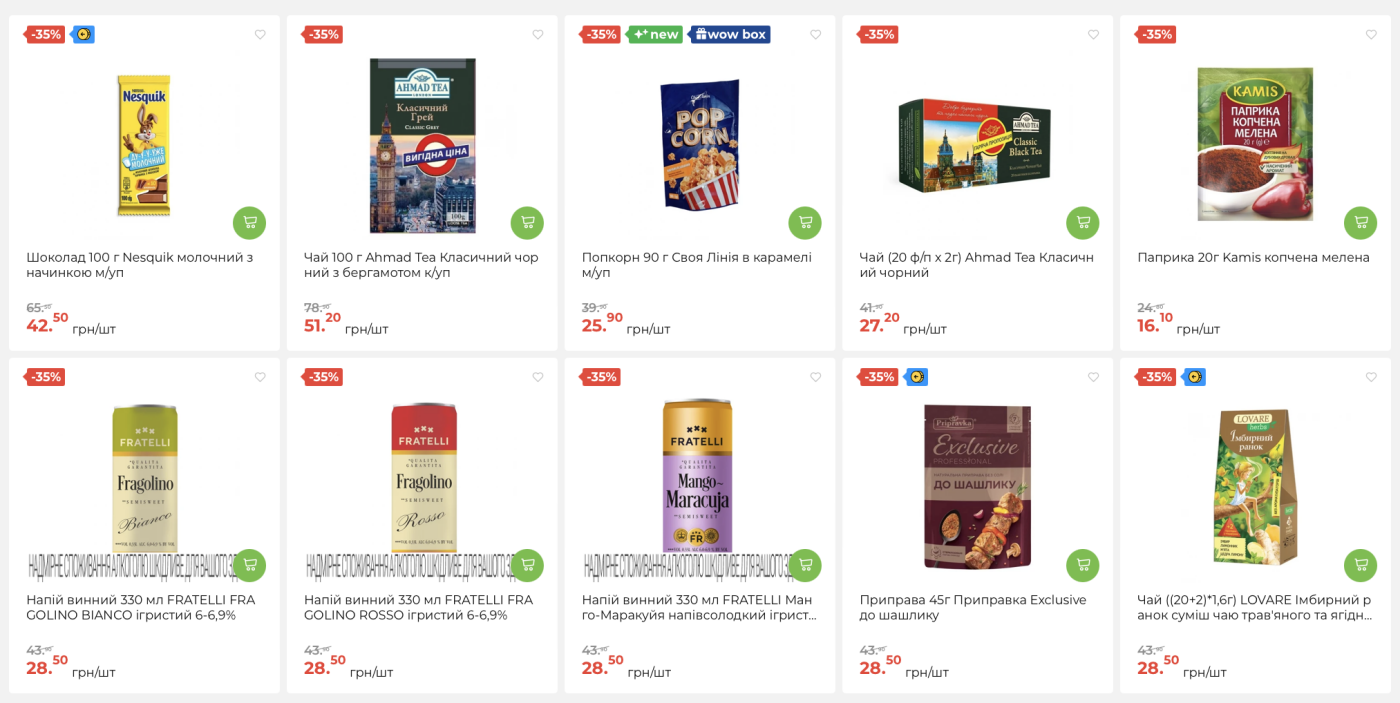The height and width of the screenshot is (703, 1400).
Task: Add Ahmad Tea Classic Grey to cart
Action: 527,223
